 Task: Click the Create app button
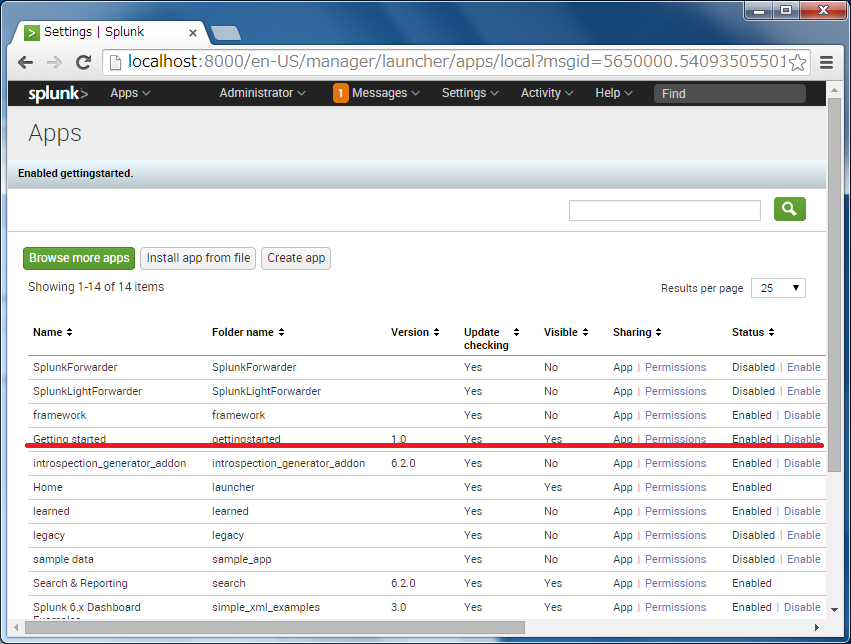coord(296,258)
